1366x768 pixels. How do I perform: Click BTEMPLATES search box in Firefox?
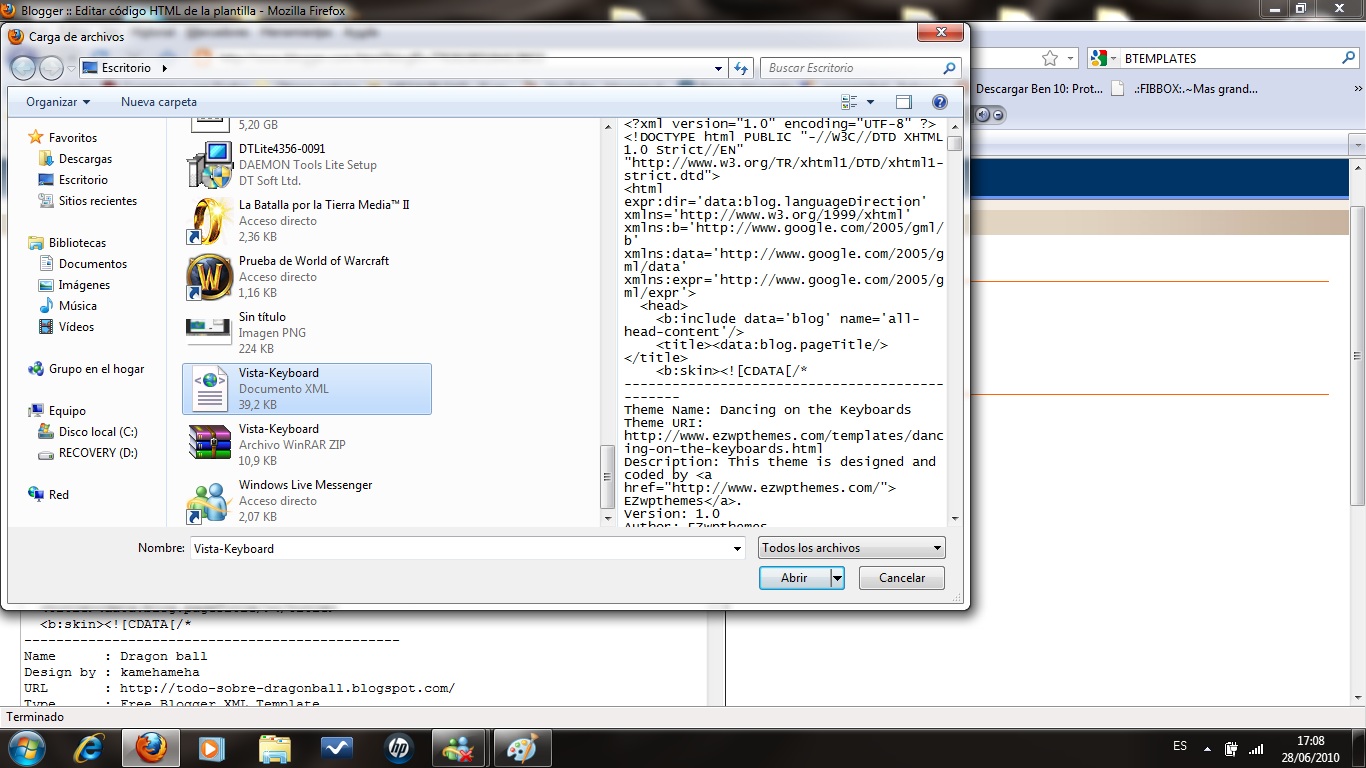[x=1228, y=58]
